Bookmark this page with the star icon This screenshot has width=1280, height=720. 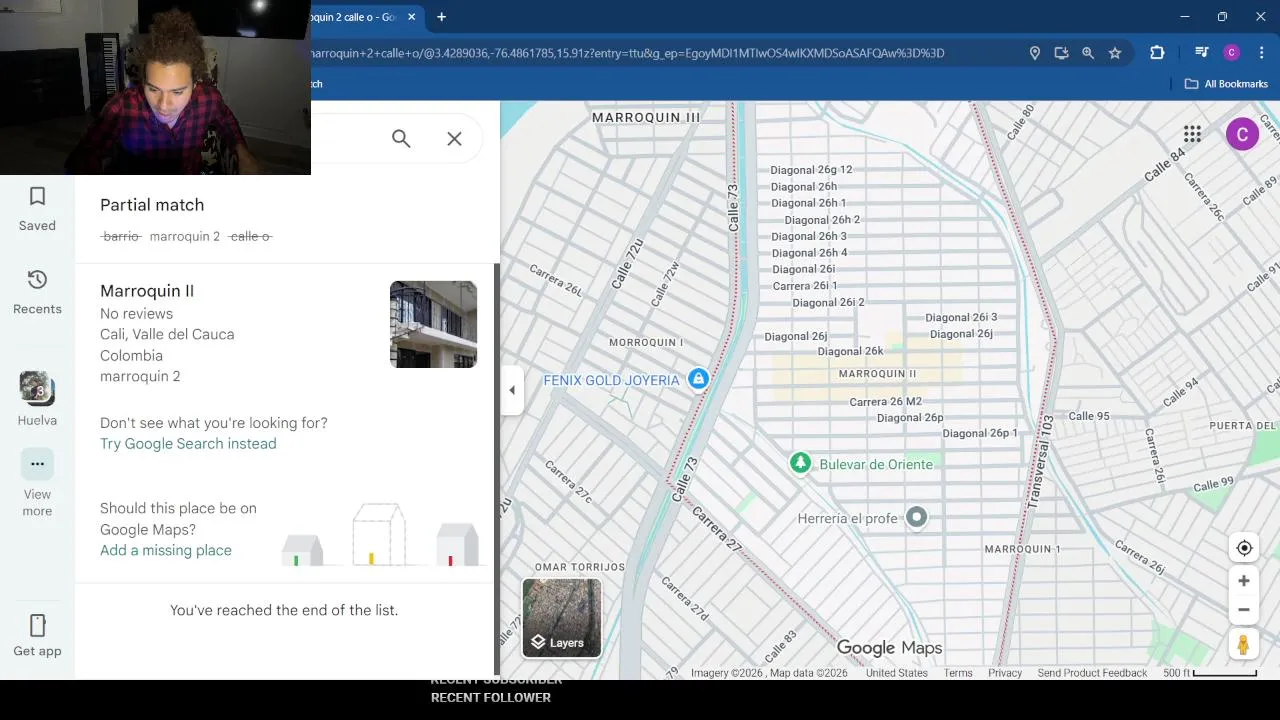pyautogui.click(x=1115, y=53)
